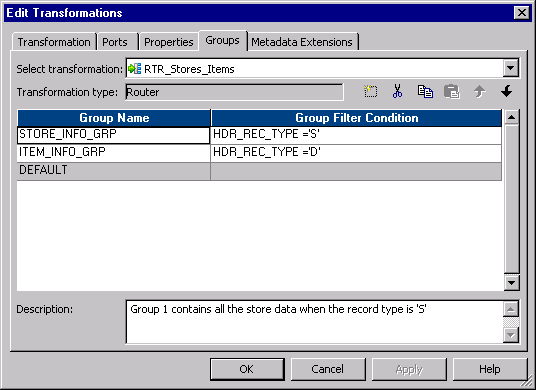Switch to the Transformation tab
The width and height of the screenshot is (536, 390).
tap(54, 42)
